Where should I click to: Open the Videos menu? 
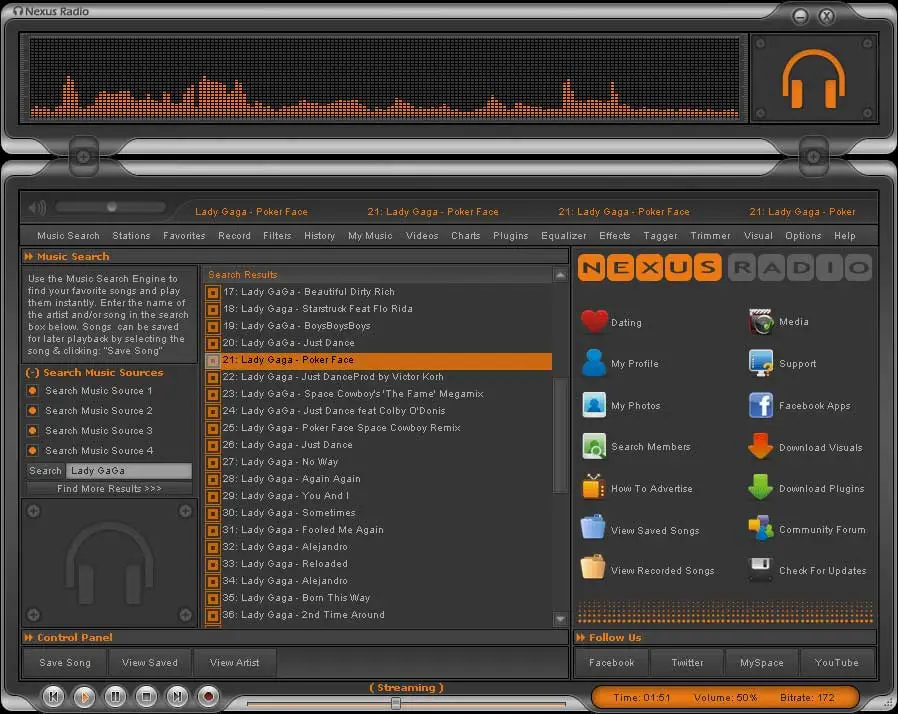422,235
